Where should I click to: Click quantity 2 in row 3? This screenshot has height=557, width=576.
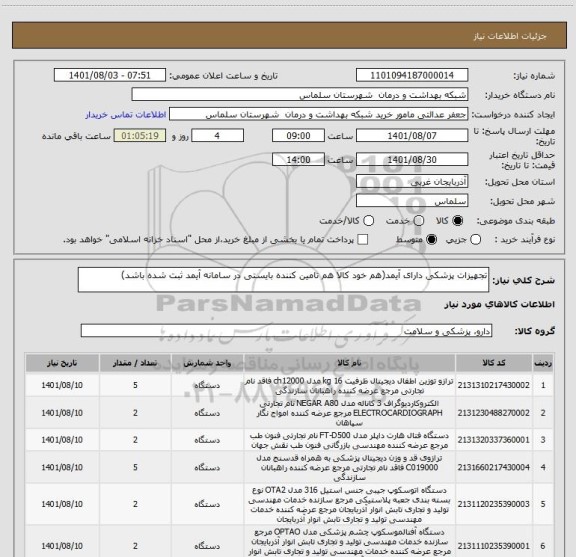(x=135, y=440)
